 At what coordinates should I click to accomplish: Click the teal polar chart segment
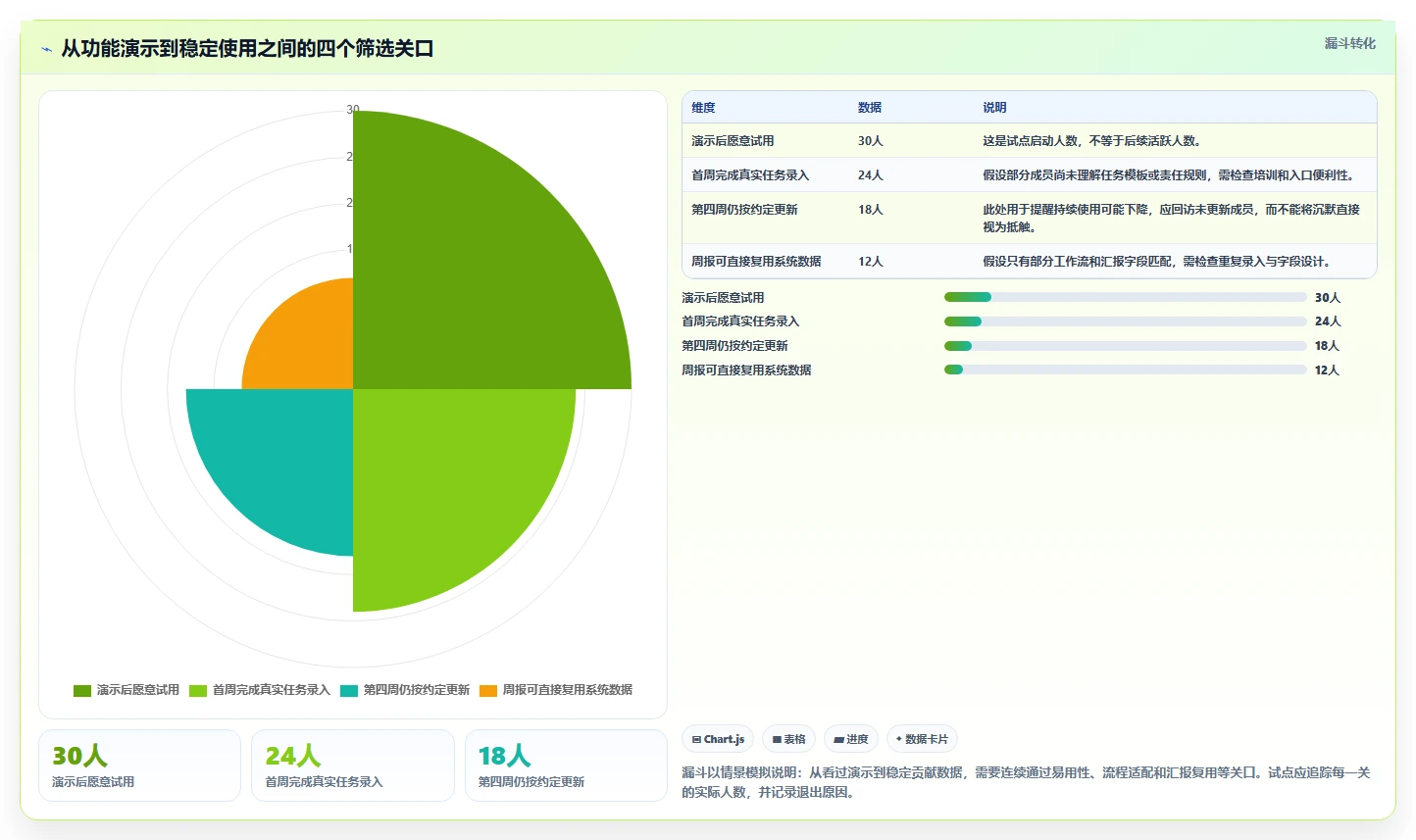click(x=284, y=461)
